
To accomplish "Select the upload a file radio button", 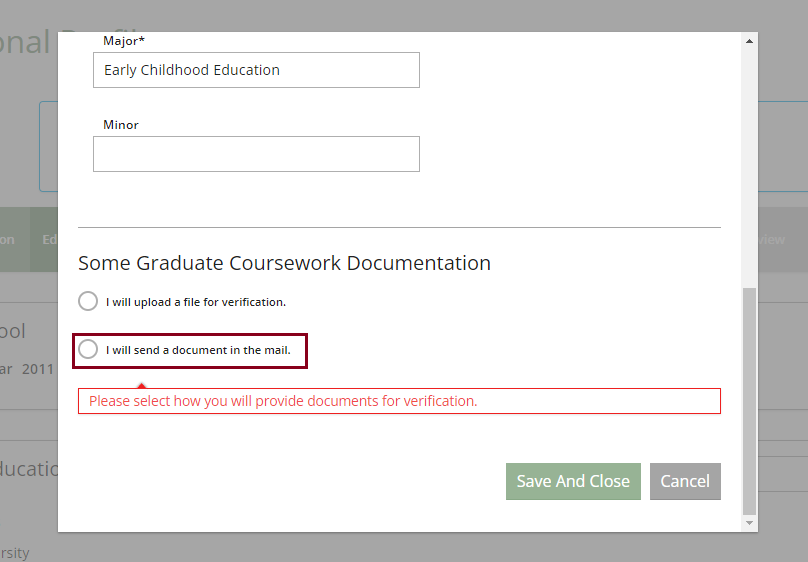I will click(x=88, y=301).
